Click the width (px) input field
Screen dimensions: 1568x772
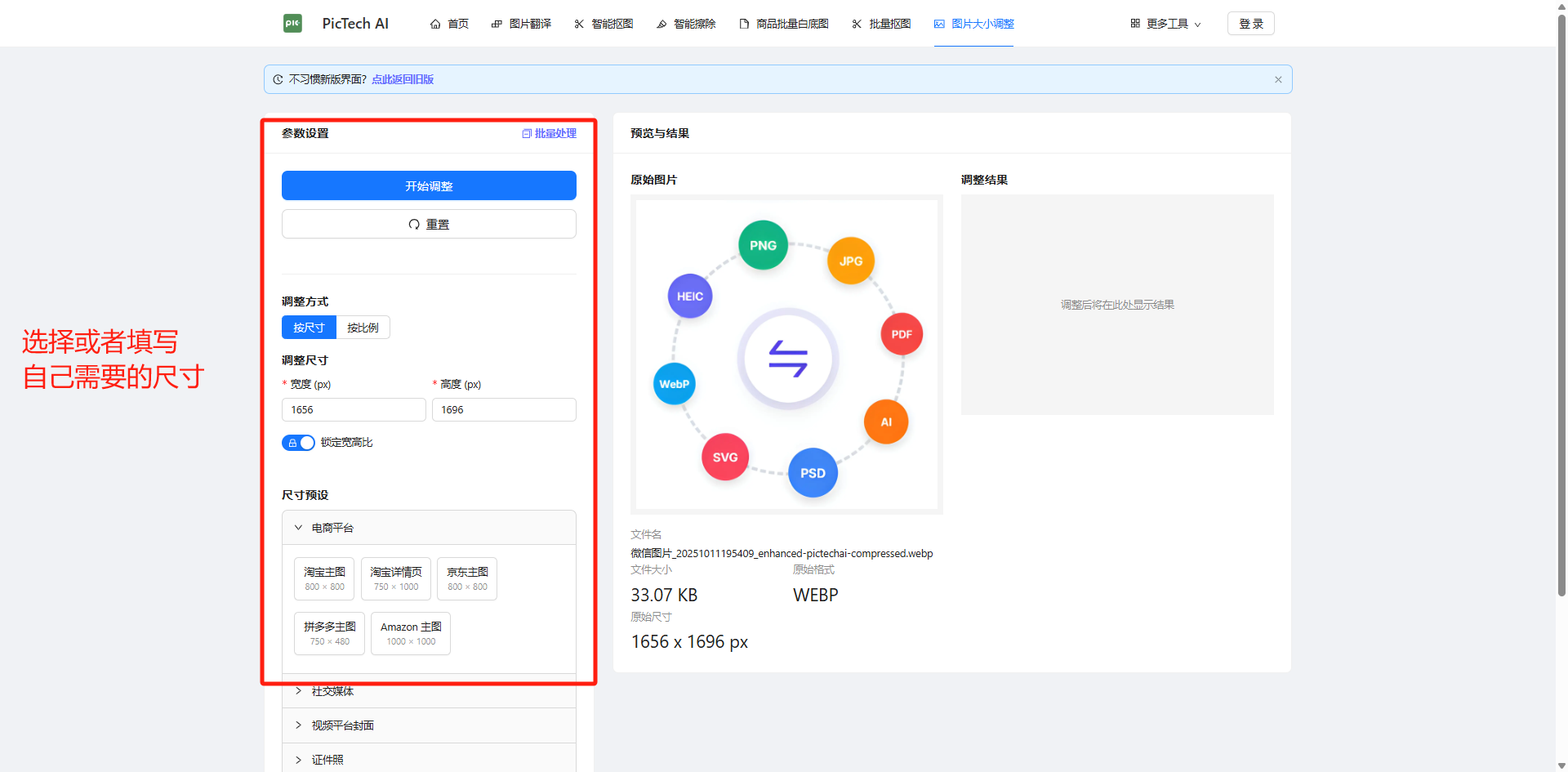click(x=354, y=410)
